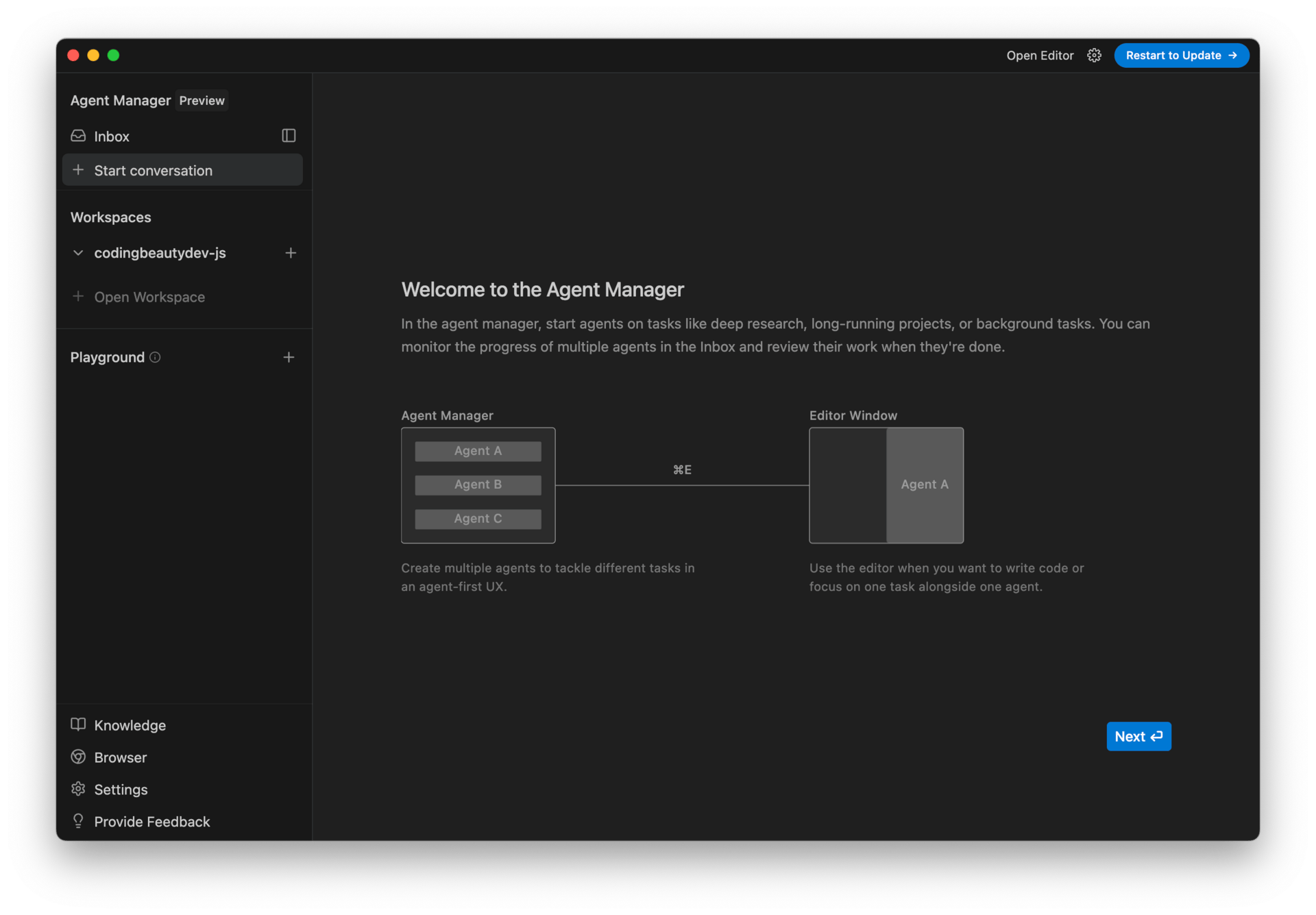Click Open Workspace in the sidebar
This screenshot has height=915, width=1316.
point(149,297)
